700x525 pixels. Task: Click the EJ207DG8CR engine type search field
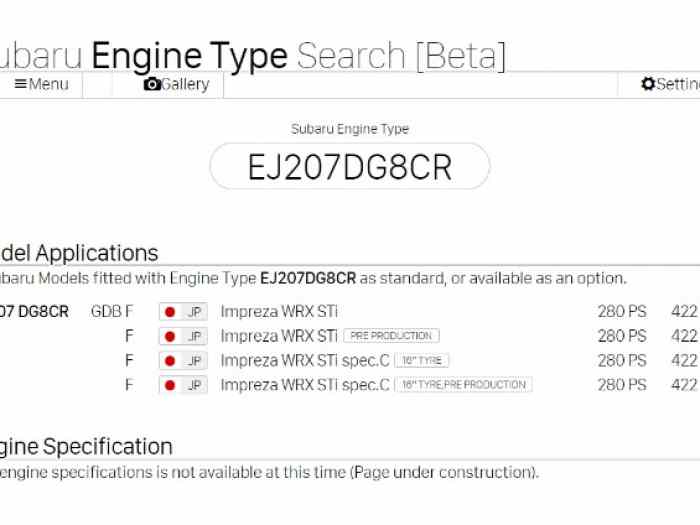click(x=350, y=167)
